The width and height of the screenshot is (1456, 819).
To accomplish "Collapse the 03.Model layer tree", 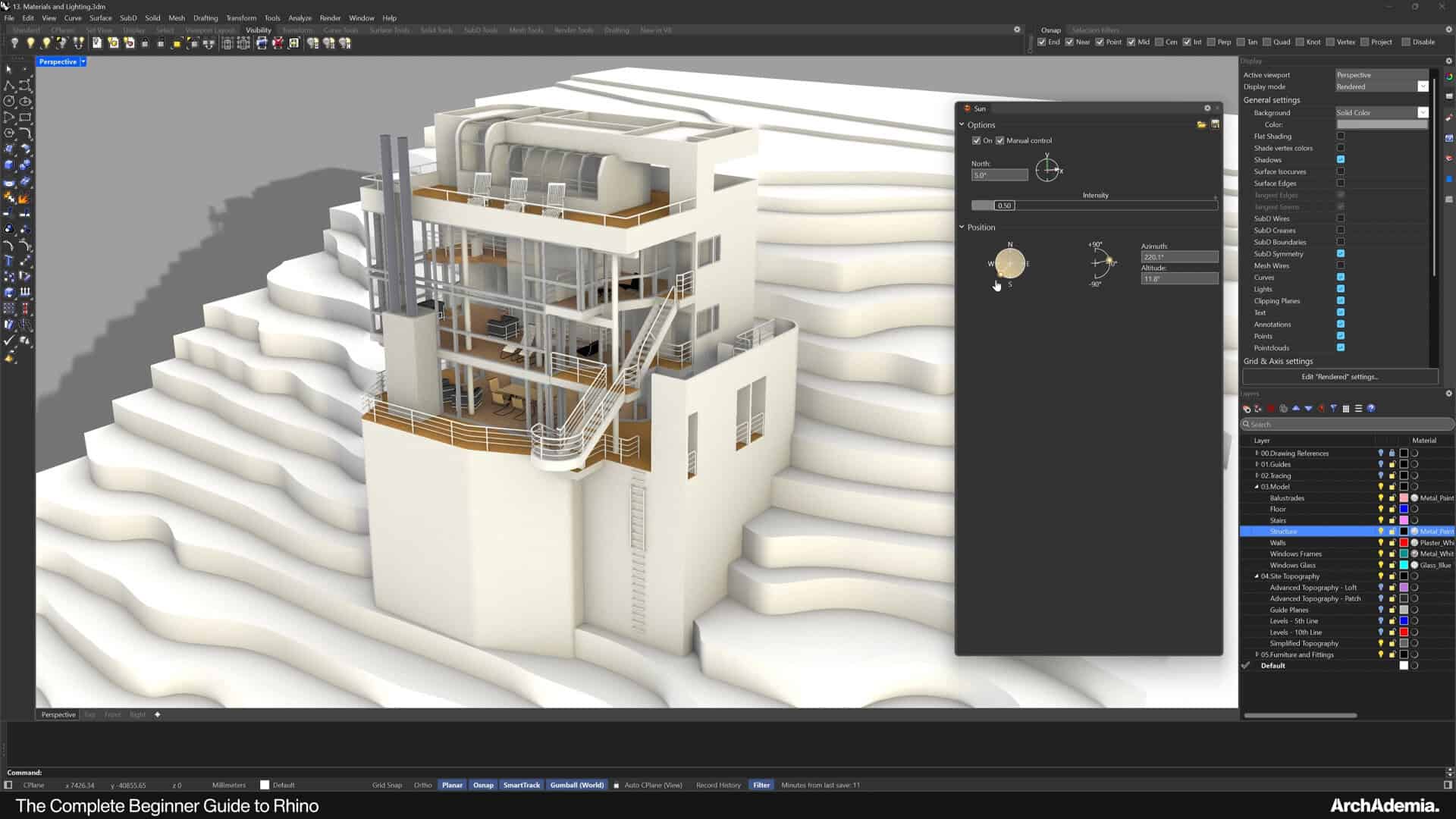I will [1257, 487].
